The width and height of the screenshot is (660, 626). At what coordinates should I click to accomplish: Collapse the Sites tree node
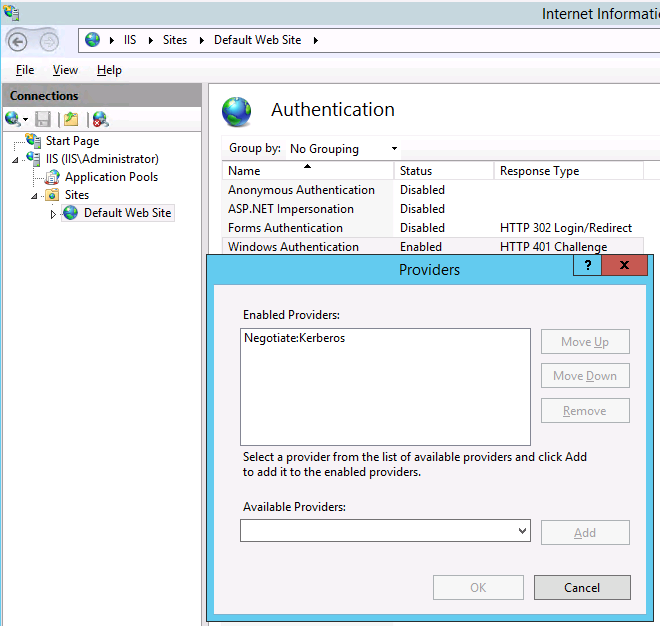tap(34, 196)
